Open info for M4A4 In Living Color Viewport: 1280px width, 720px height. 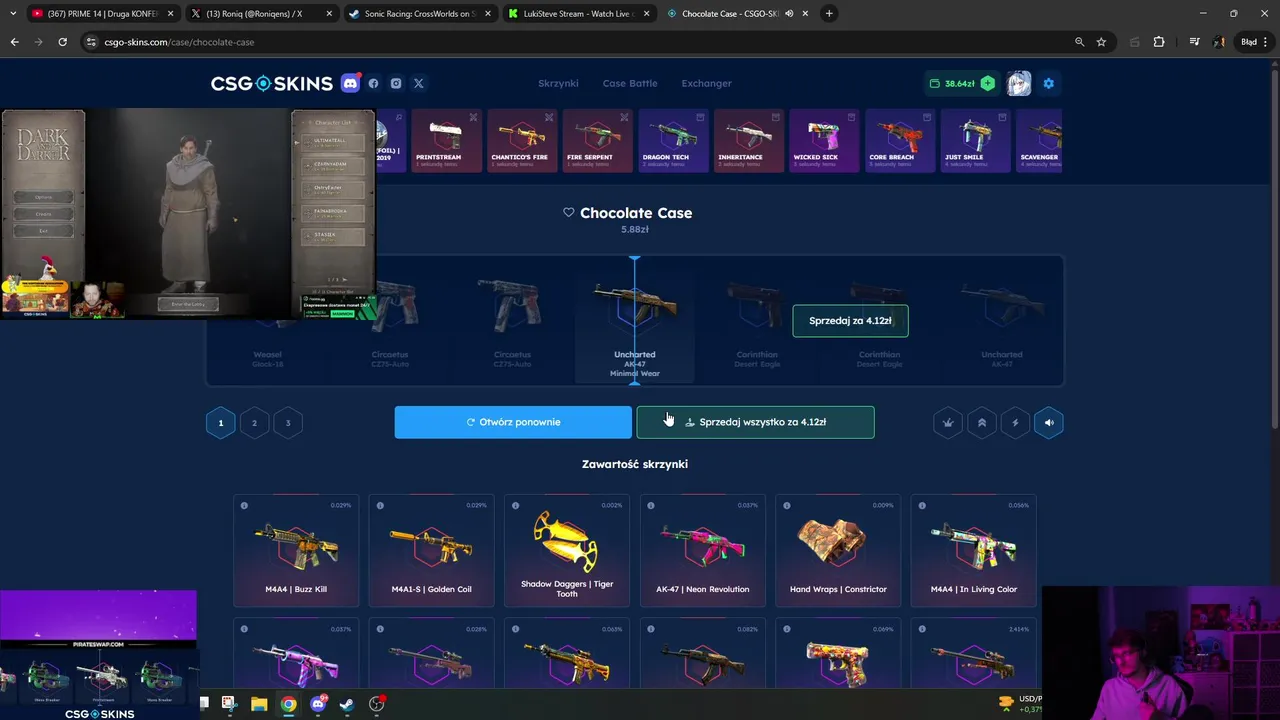pos(923,505)
